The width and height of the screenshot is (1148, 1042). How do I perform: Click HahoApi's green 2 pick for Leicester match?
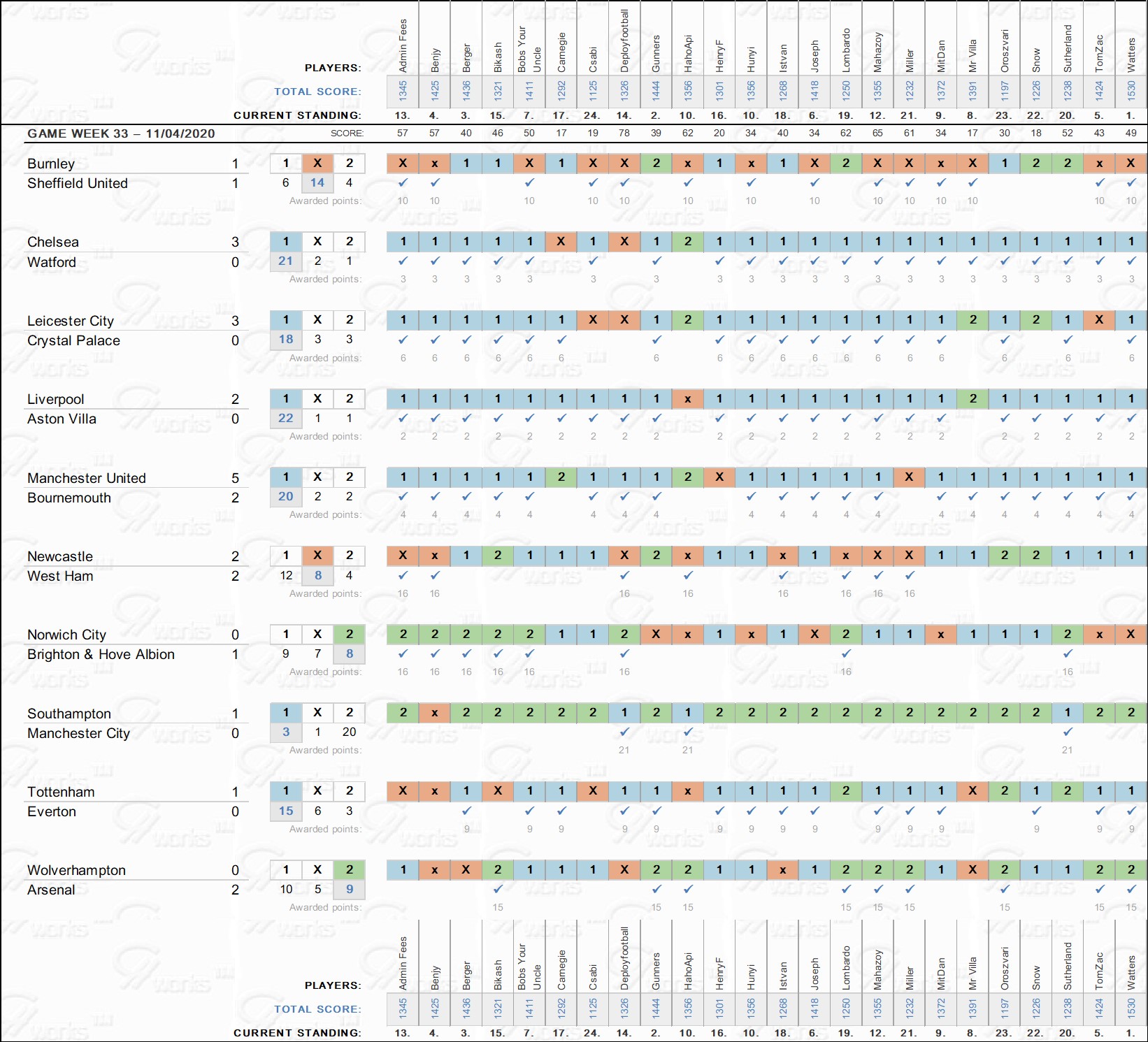[x=688, y=319]
